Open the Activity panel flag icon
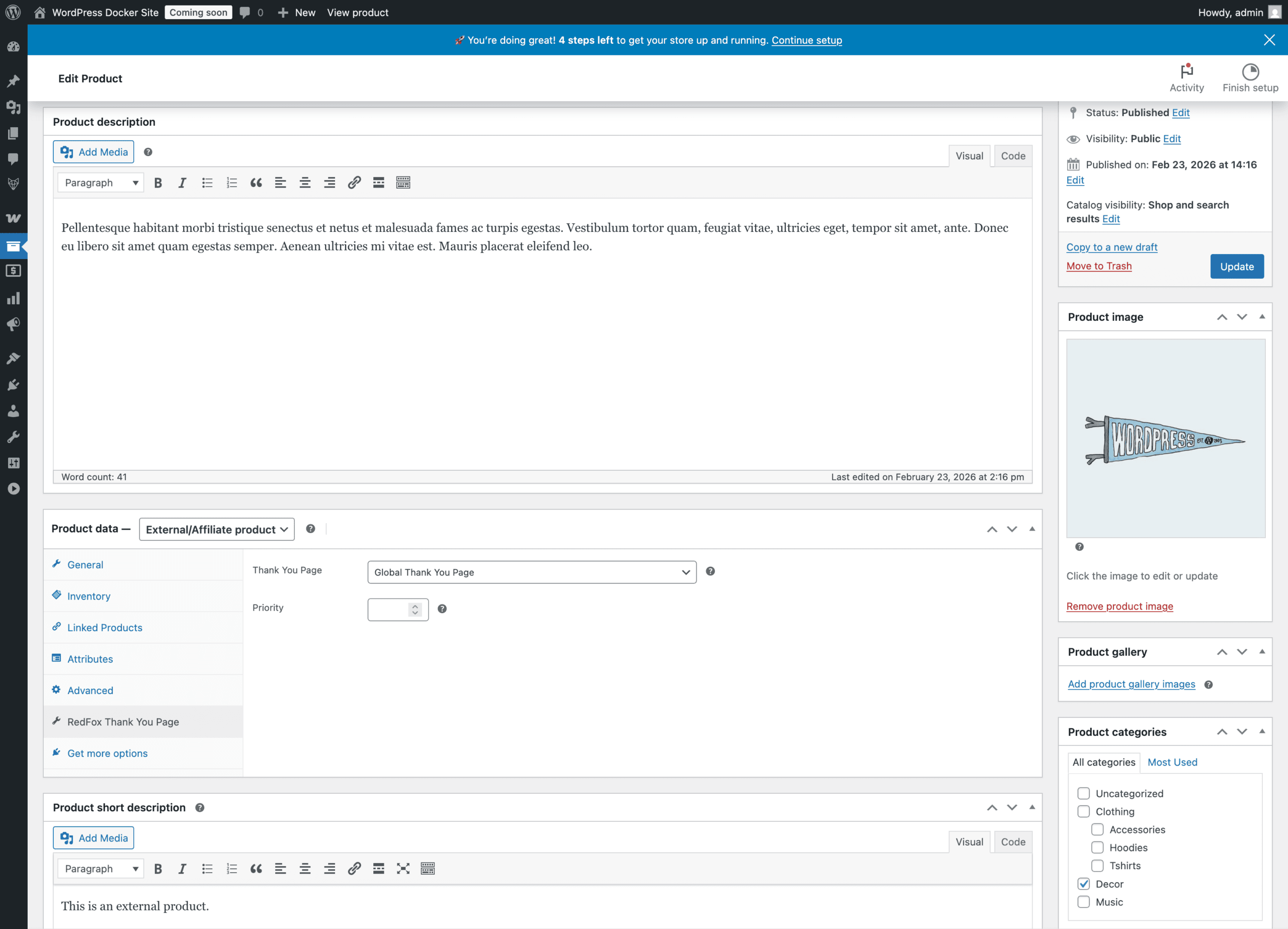Screen dimensions: 1288x929 tap(1186, 71)
